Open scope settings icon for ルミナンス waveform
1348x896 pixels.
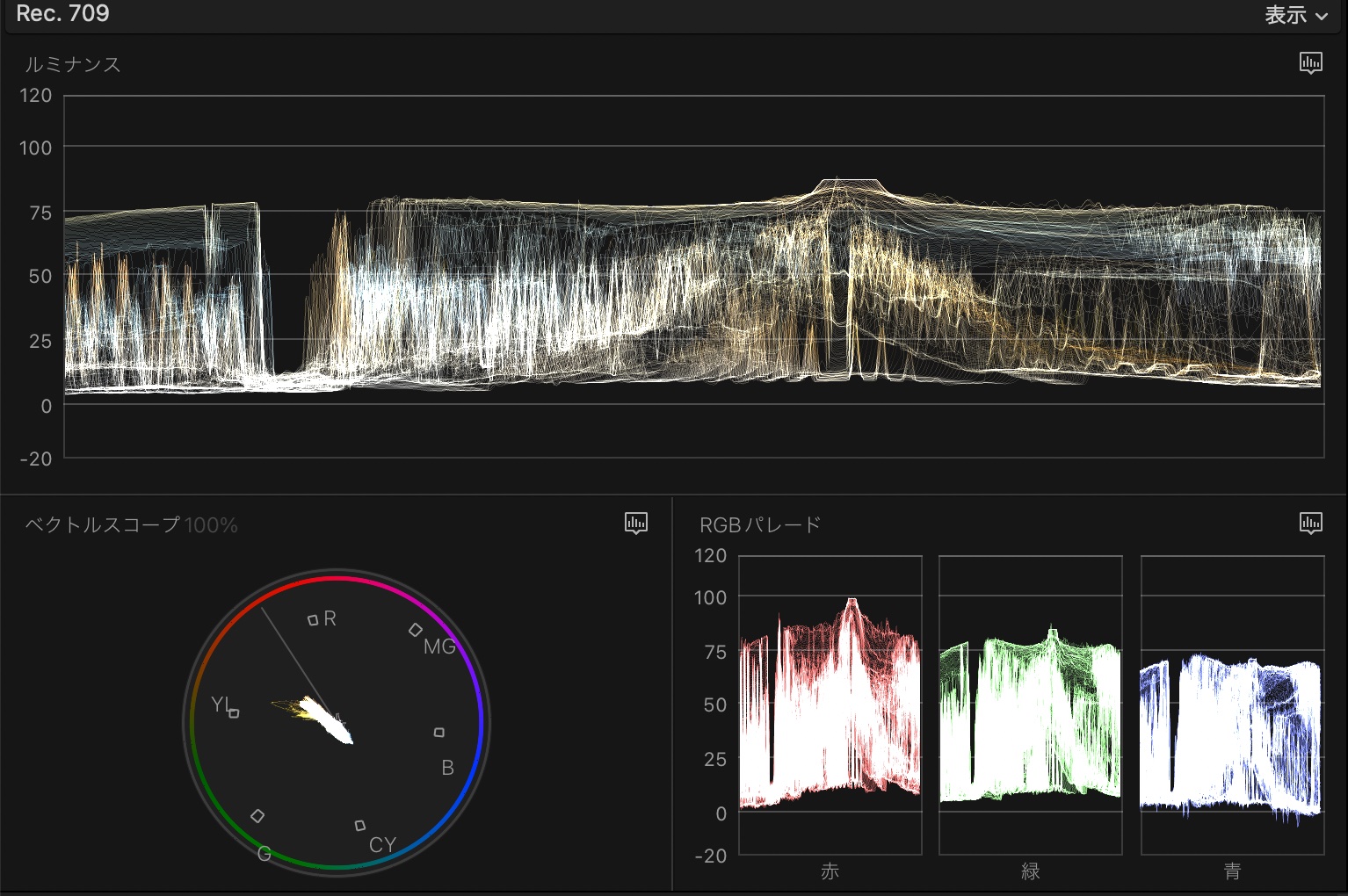[x=1310, y=62]
